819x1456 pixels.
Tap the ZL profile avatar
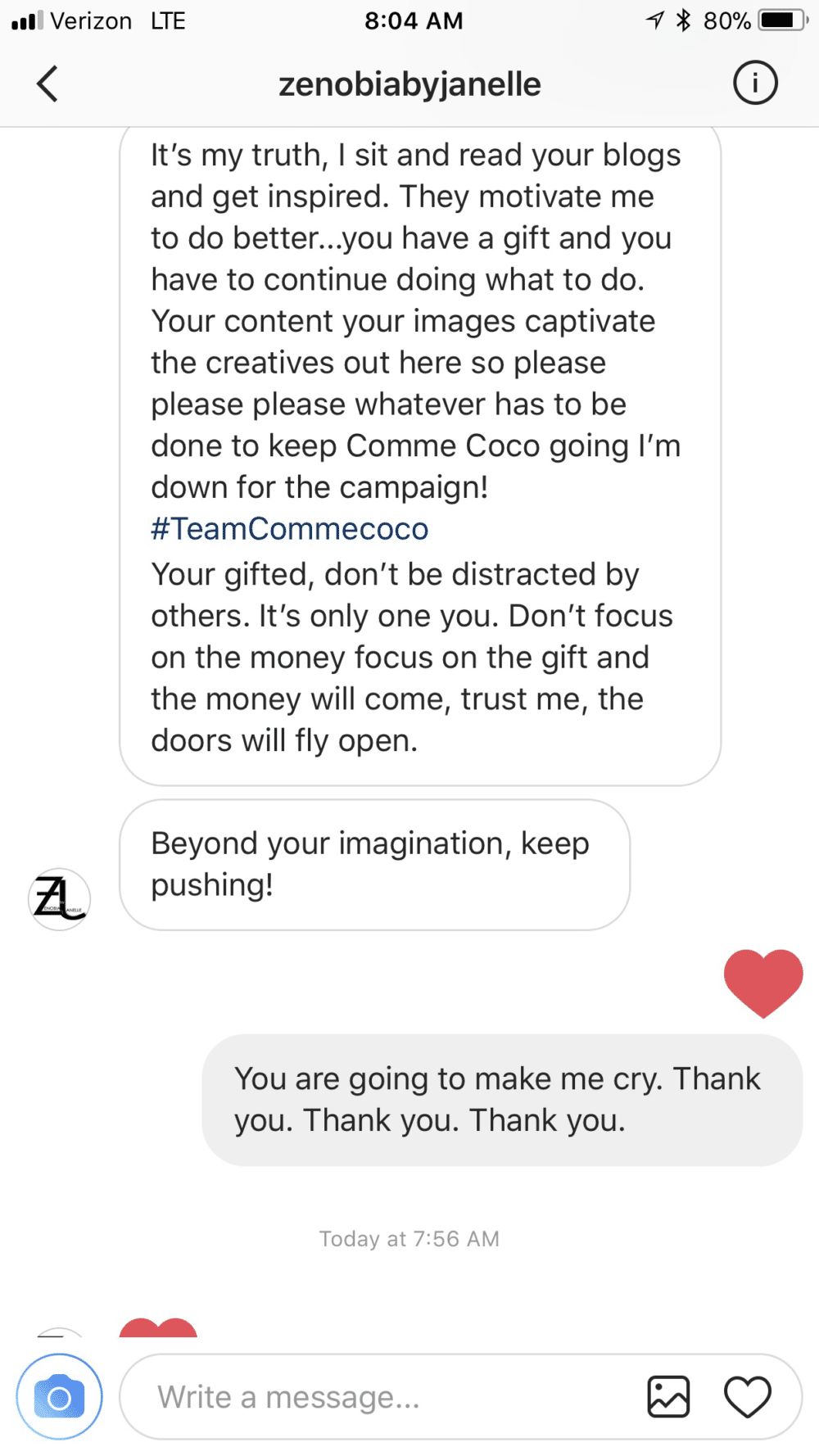pyautogui.click(x=59, y=898)
